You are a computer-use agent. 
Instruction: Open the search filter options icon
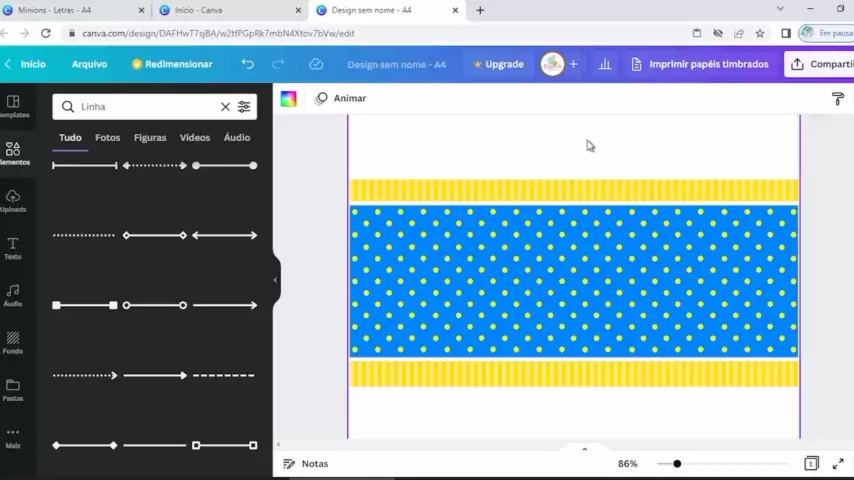pyautogui.click(x=244, y=107)
